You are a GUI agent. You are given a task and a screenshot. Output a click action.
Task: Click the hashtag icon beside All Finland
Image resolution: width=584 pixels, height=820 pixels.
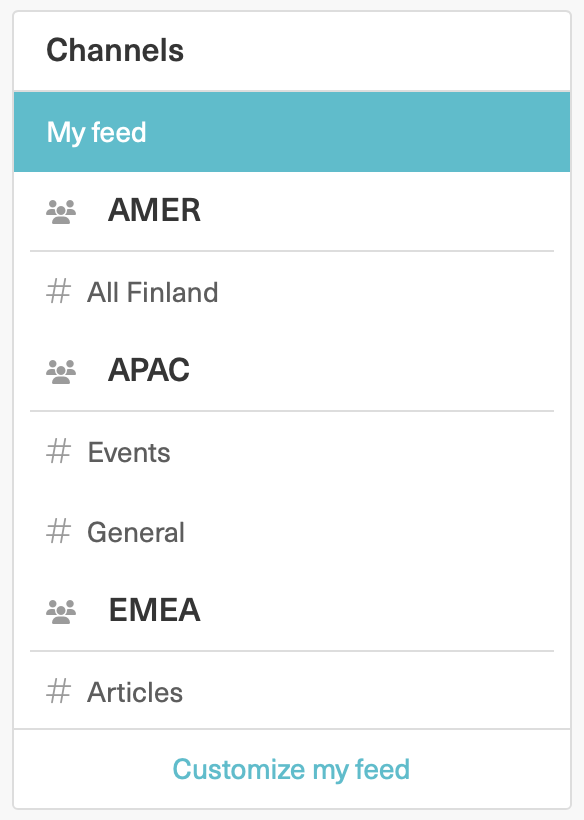click(58, 292)
